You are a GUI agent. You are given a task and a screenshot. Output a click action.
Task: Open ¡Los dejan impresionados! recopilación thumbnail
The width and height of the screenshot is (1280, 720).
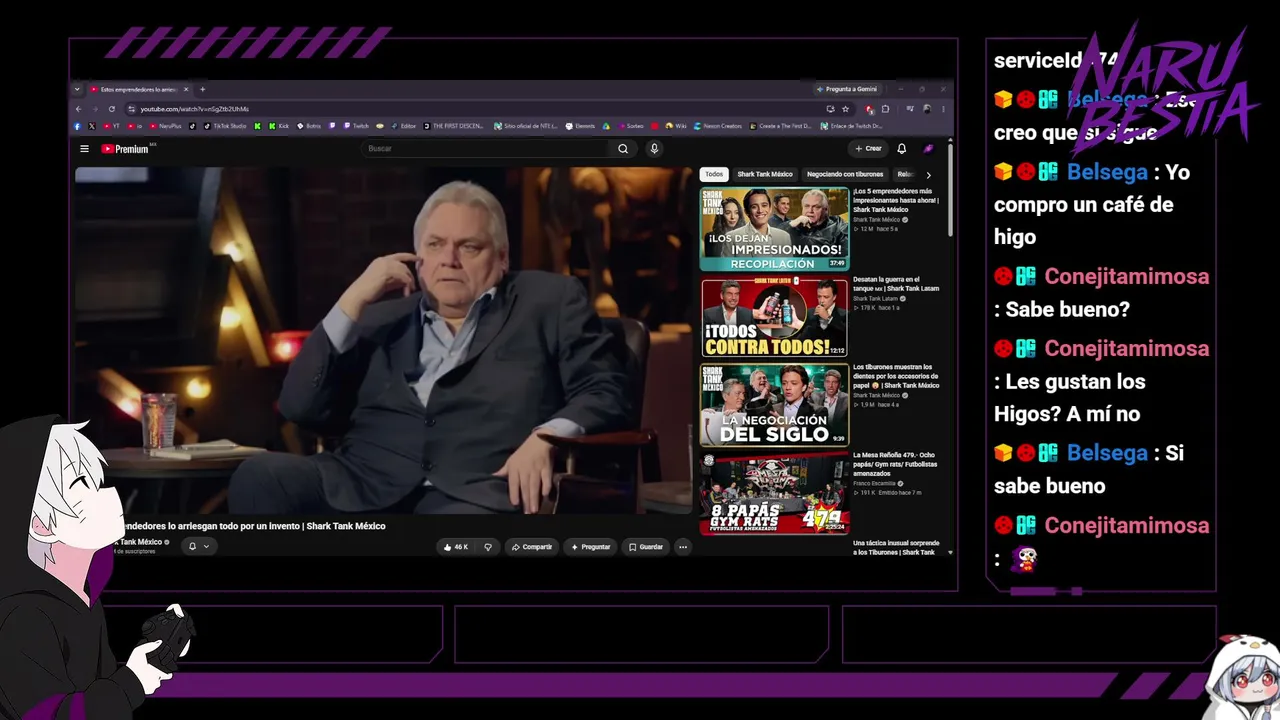tap(774, 229)
